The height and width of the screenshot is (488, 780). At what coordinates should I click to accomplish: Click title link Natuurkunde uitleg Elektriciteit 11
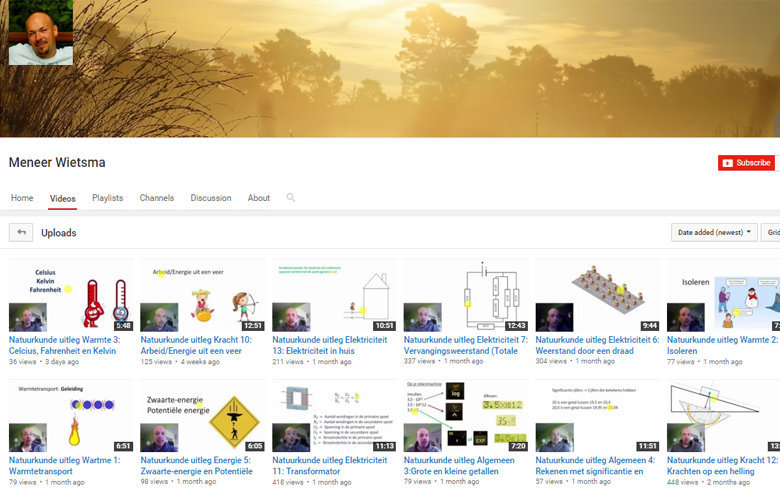[329, 466]
